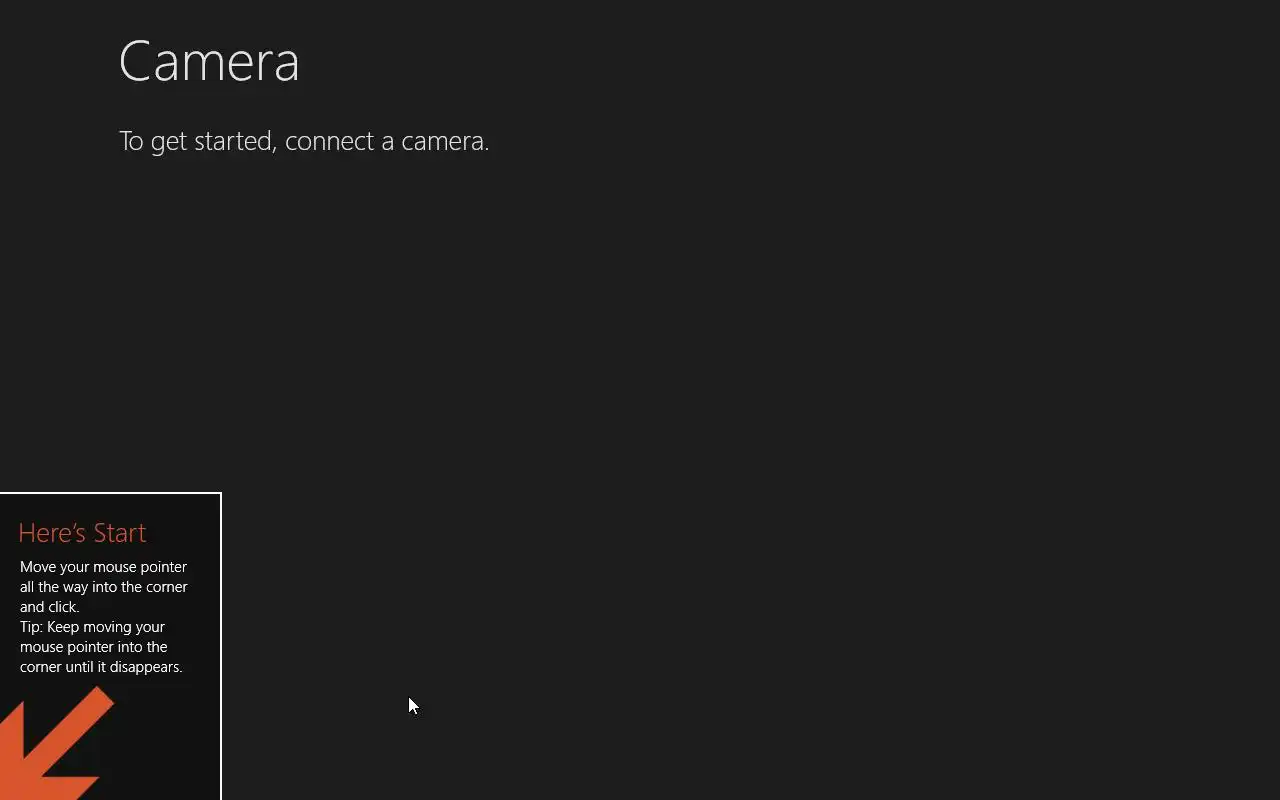
Task: Click "To get started, connect a camera." message
Action: pos(304,141)
